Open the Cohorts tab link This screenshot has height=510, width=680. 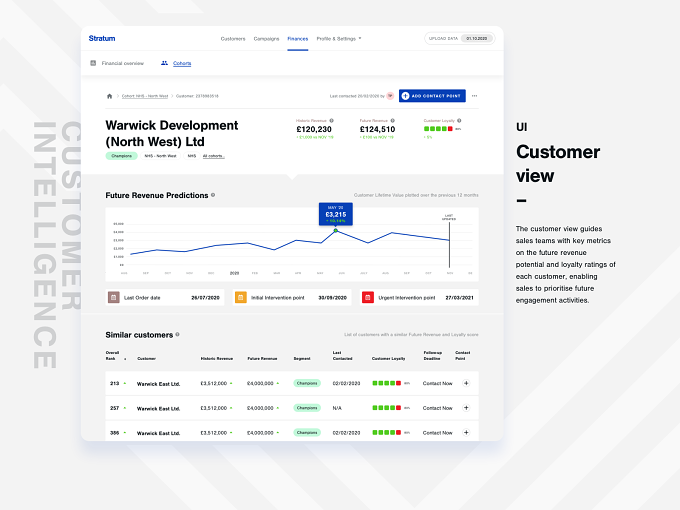coord(182,63)
